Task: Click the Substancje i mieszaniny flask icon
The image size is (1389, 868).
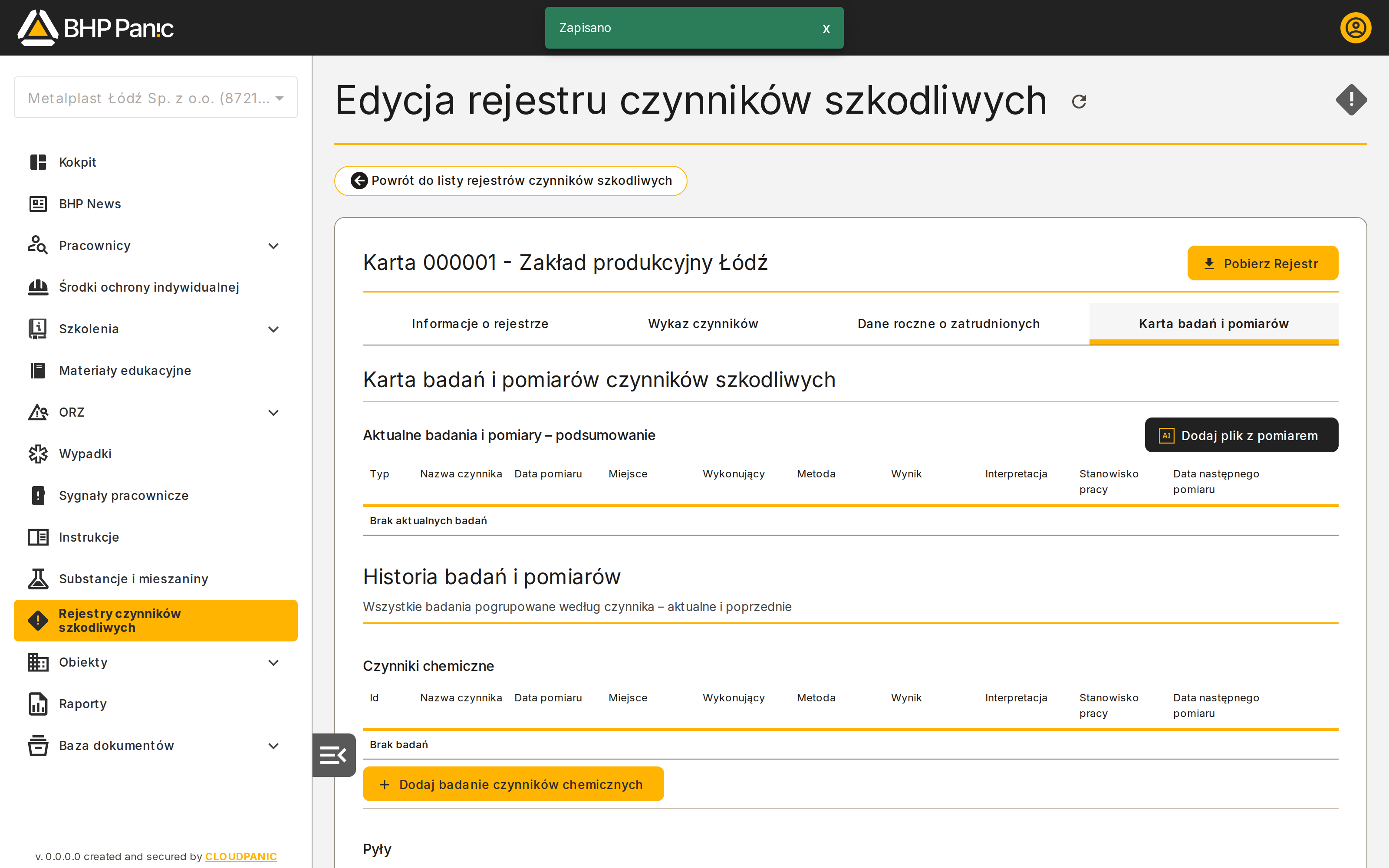Action: [38, 579]
